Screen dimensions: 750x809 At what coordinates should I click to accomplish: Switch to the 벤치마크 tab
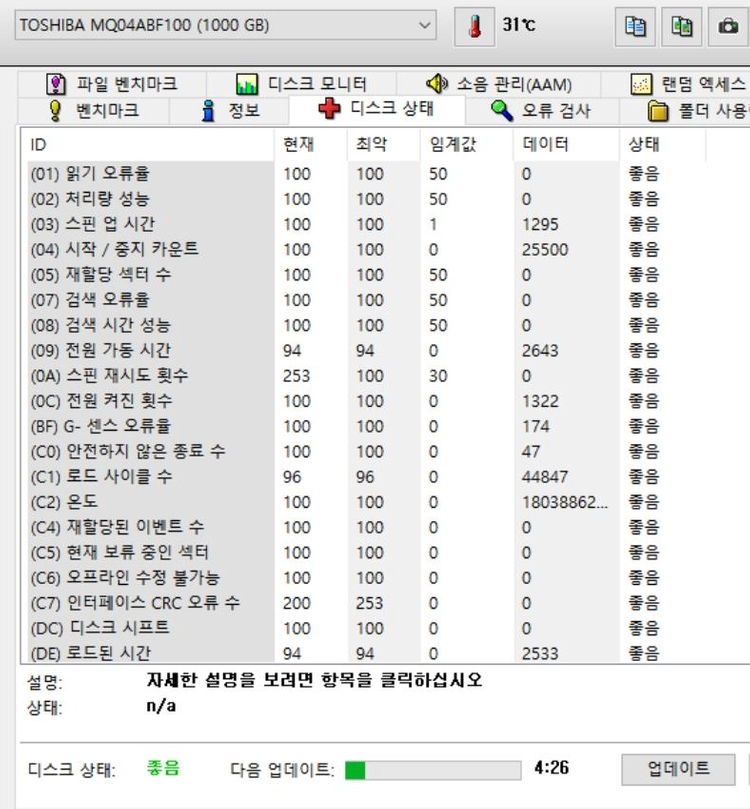click(x=94, y=111)
